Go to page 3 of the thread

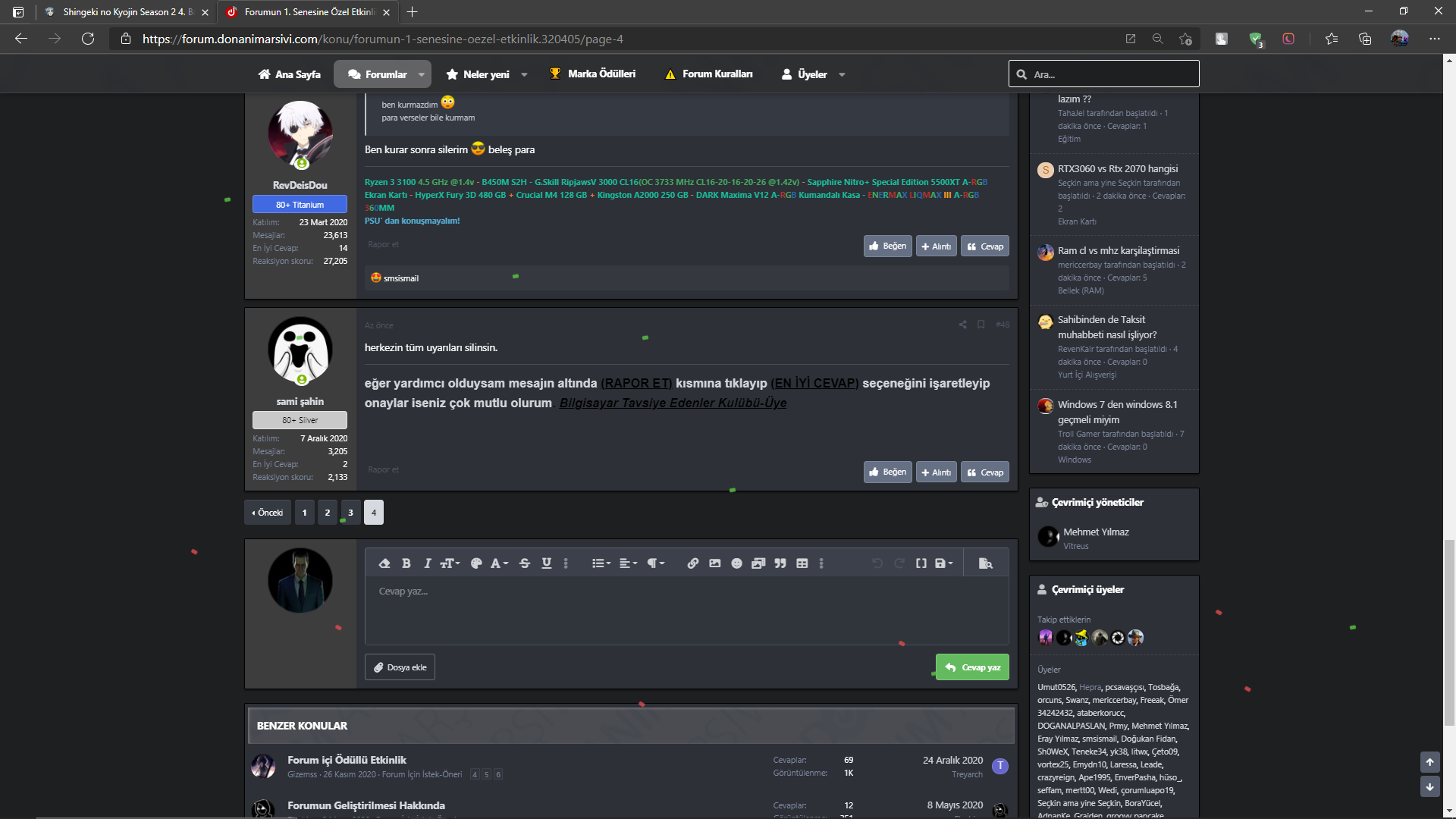point(350,513)
